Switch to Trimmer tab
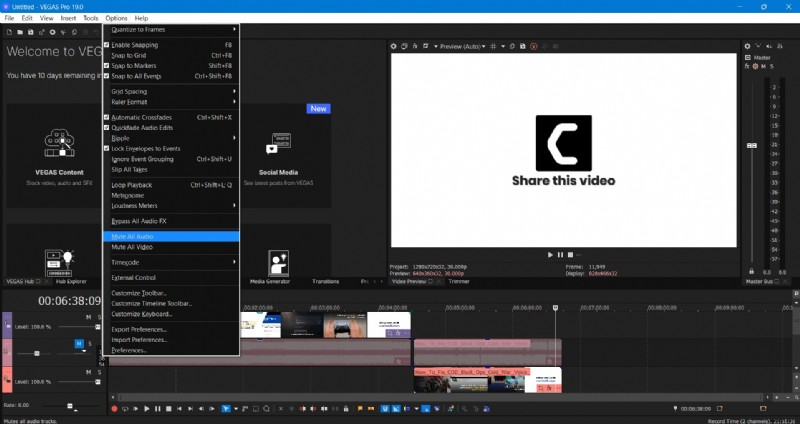The height and width of the screenshot is (424, 800). (459, 282)
